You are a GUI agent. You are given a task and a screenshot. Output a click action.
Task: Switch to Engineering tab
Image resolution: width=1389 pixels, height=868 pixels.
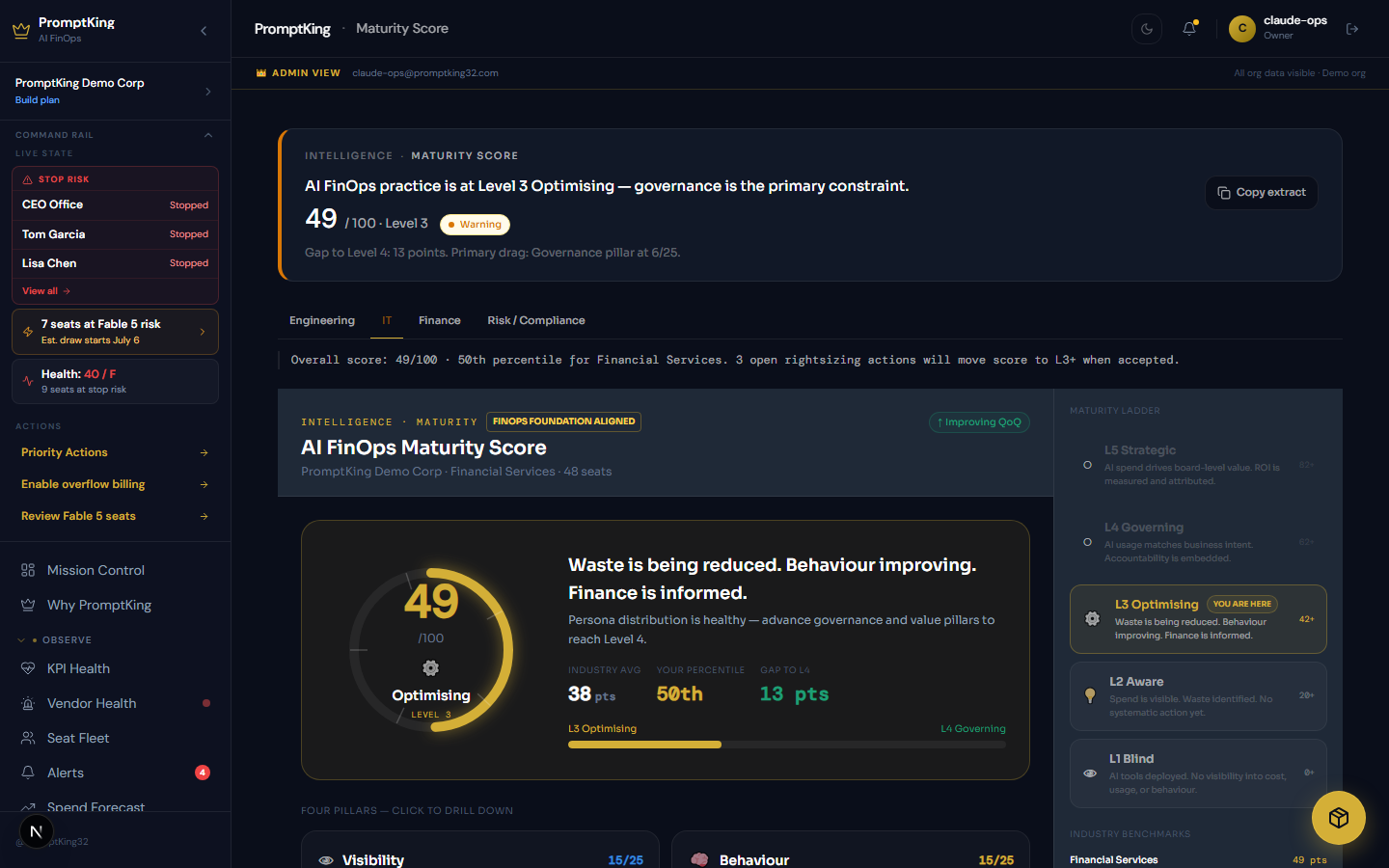coord(322,320)
